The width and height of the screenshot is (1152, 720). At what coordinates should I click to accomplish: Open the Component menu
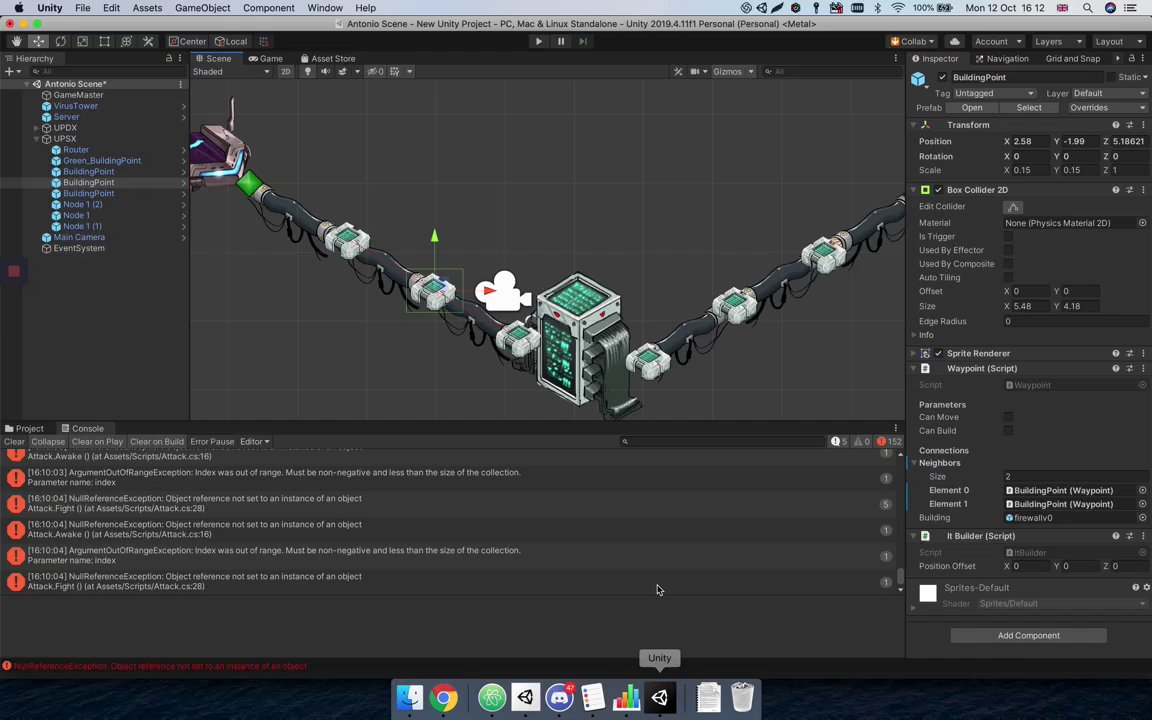click(x=268, y=8)
